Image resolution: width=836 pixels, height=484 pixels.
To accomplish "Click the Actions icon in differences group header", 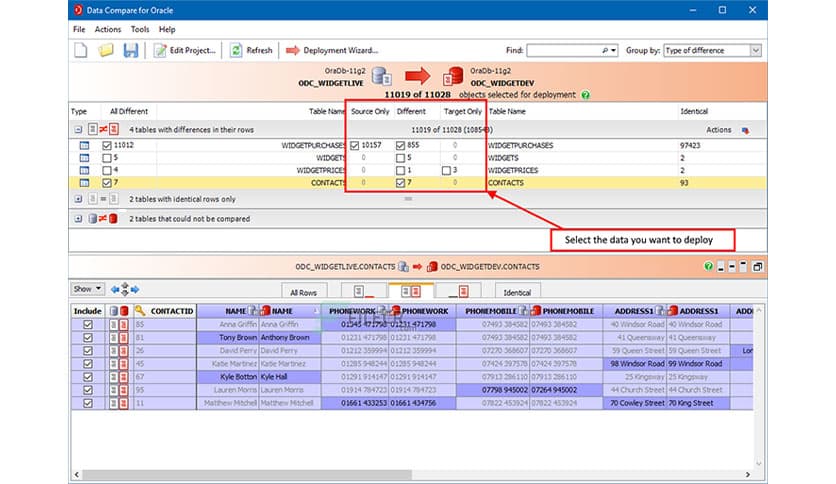I will (745, 130).
